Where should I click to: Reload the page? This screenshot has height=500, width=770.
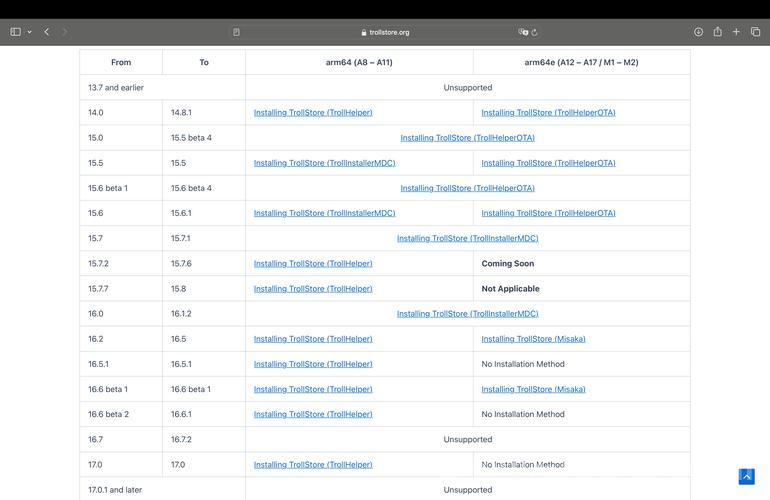[534, 32]
